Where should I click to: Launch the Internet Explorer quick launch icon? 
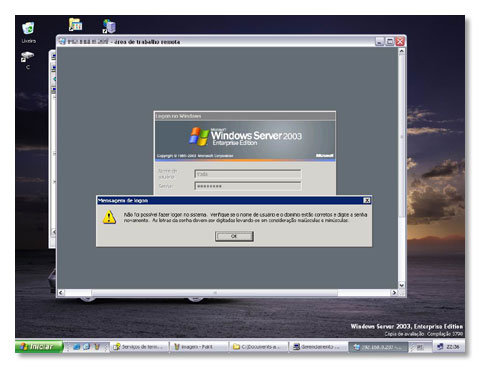click(77, 347)
